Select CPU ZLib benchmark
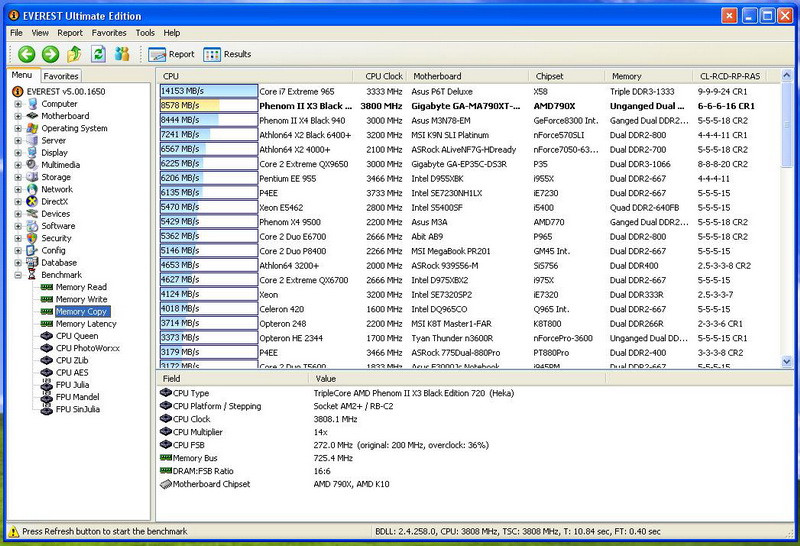800x546 pixels. point(71,360)
